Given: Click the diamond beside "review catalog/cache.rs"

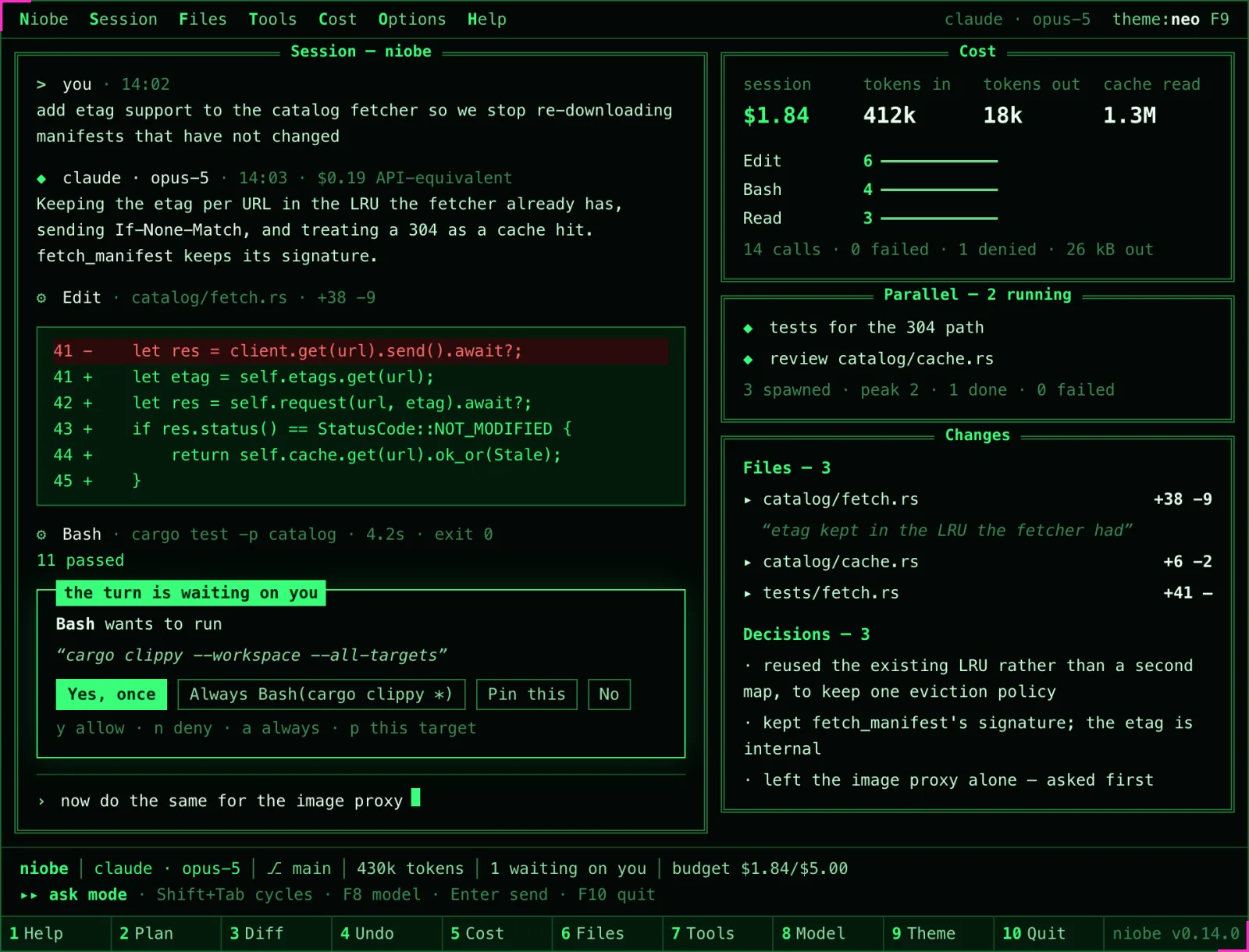Looking at the screenshot, I should [748, 360].
